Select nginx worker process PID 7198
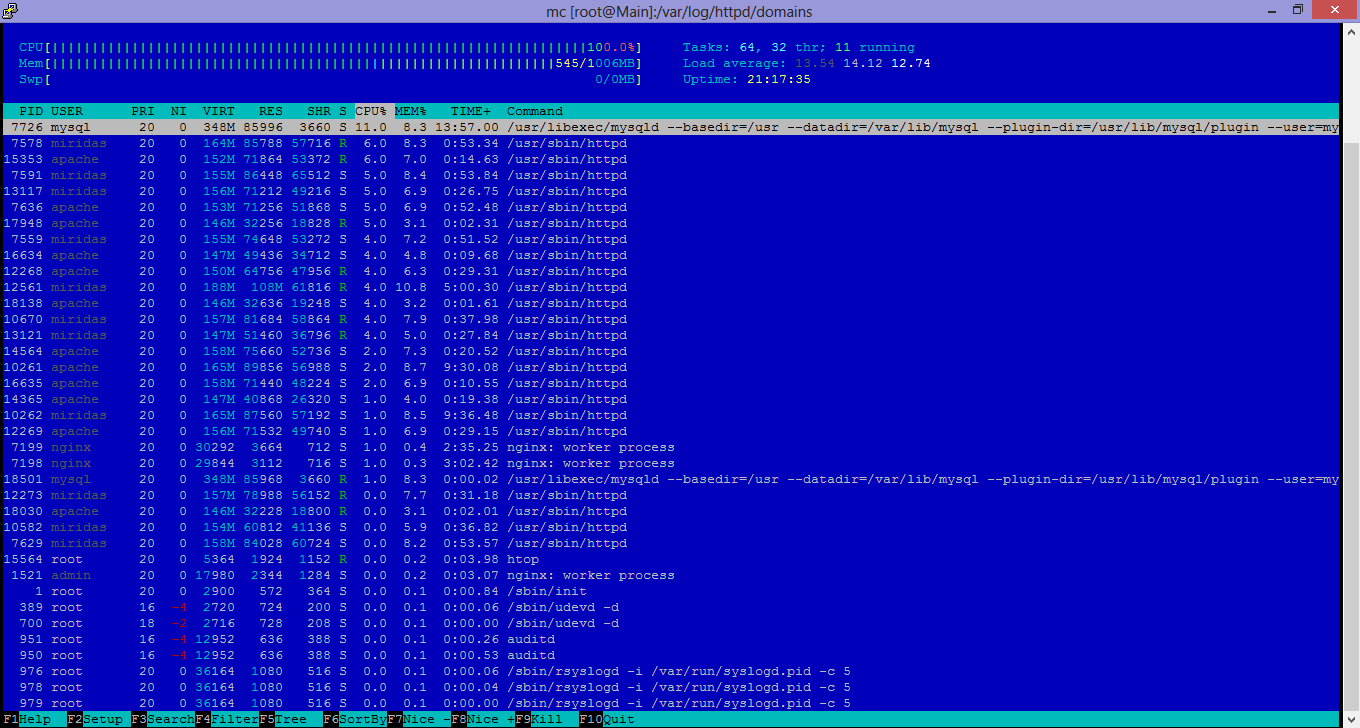The image size is (1360, 728). (x=670, y=463)
